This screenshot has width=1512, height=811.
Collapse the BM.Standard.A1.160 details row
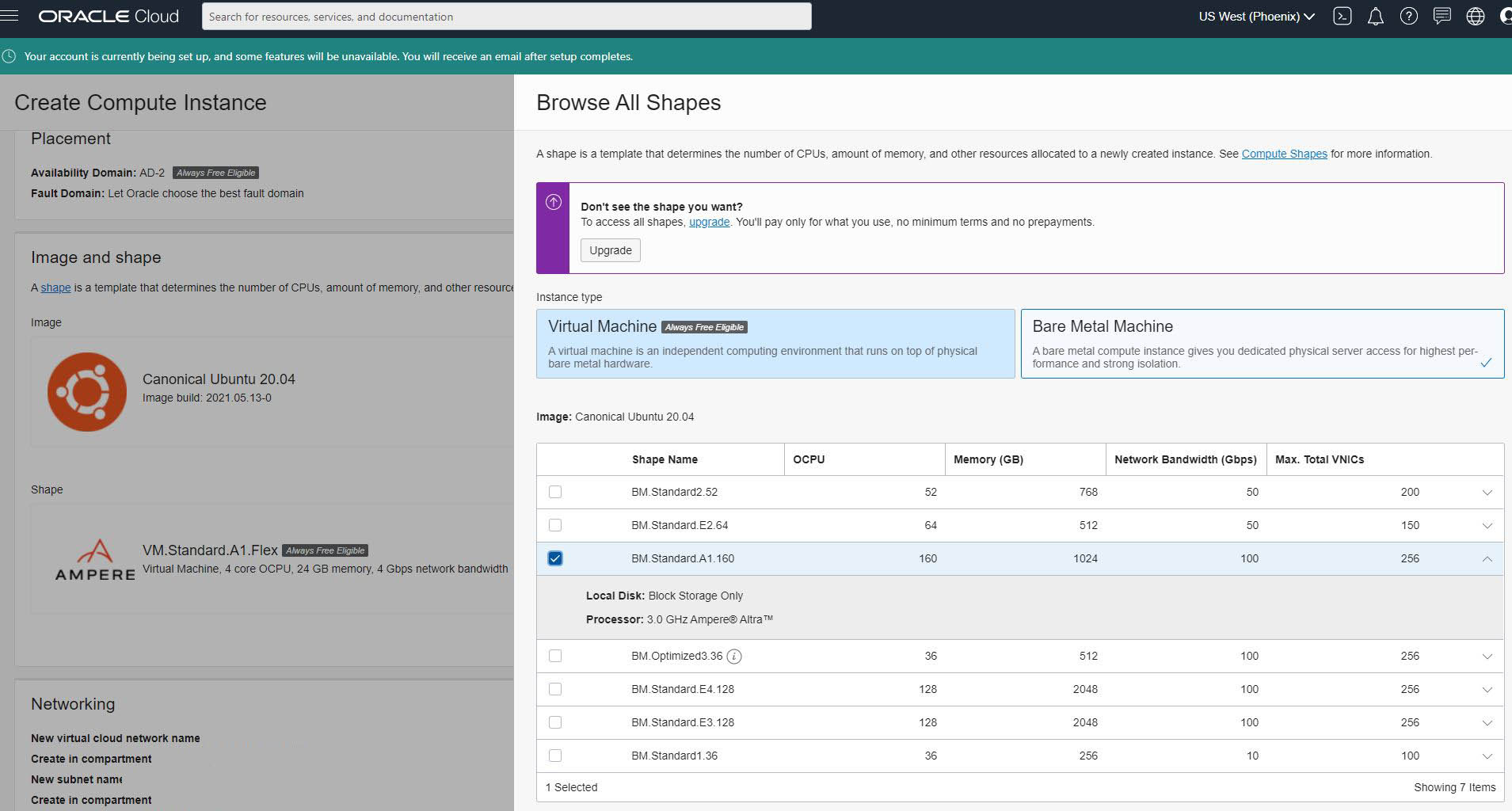coord(1487,559)
